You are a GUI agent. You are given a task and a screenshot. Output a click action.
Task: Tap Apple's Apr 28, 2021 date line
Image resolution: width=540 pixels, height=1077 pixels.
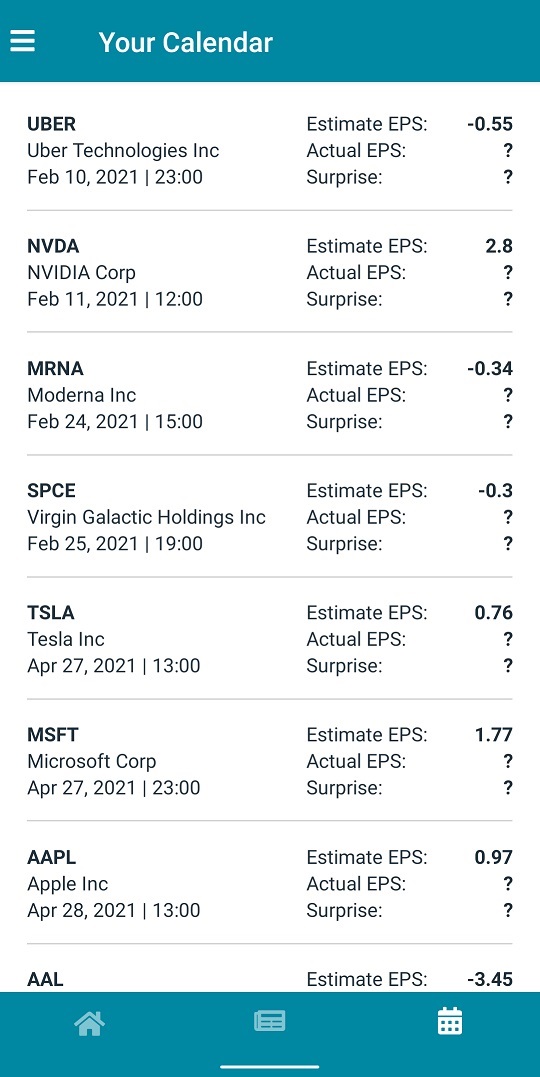(114, 911)
